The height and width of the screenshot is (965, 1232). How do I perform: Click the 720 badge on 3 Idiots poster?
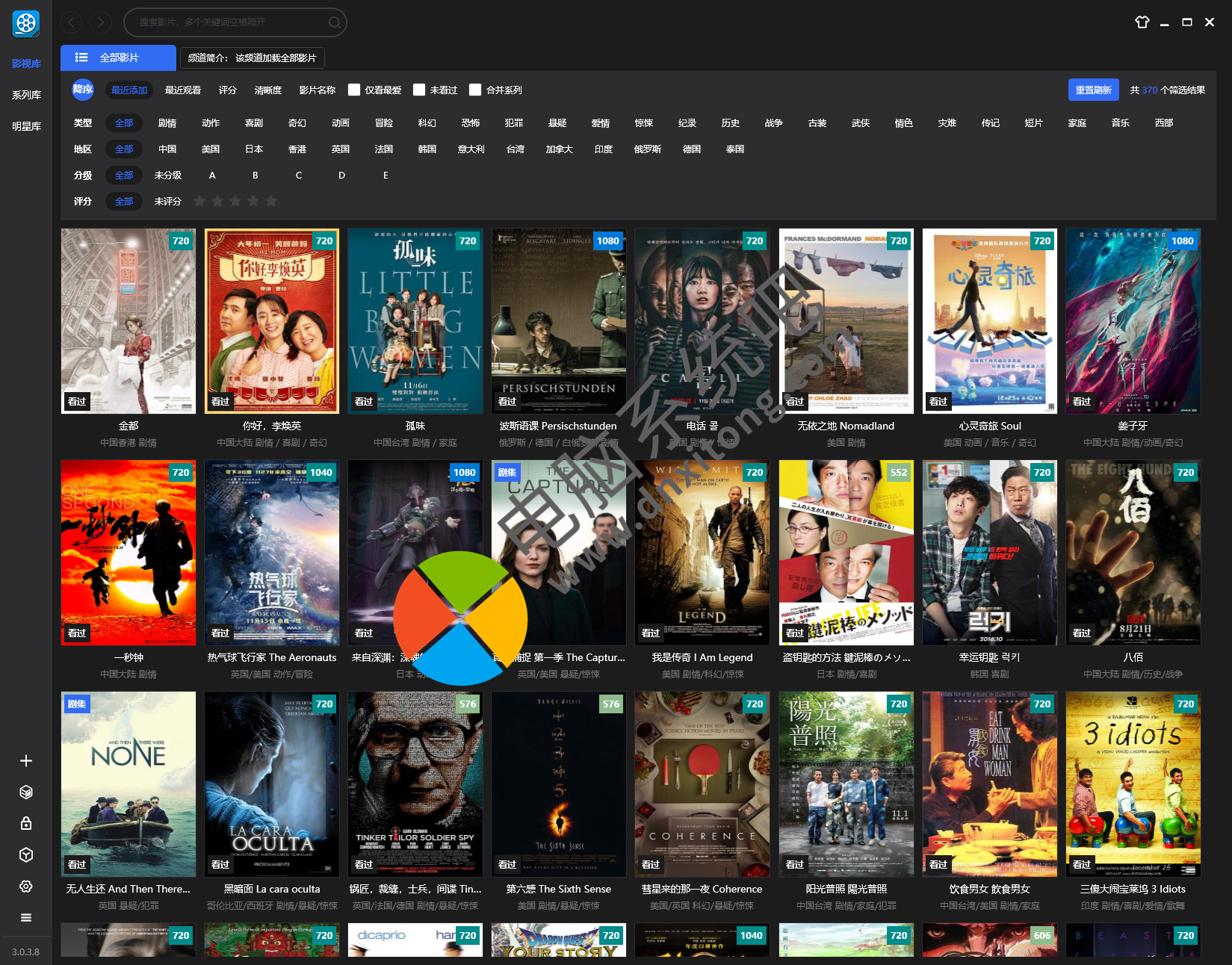click(1186, 704)
